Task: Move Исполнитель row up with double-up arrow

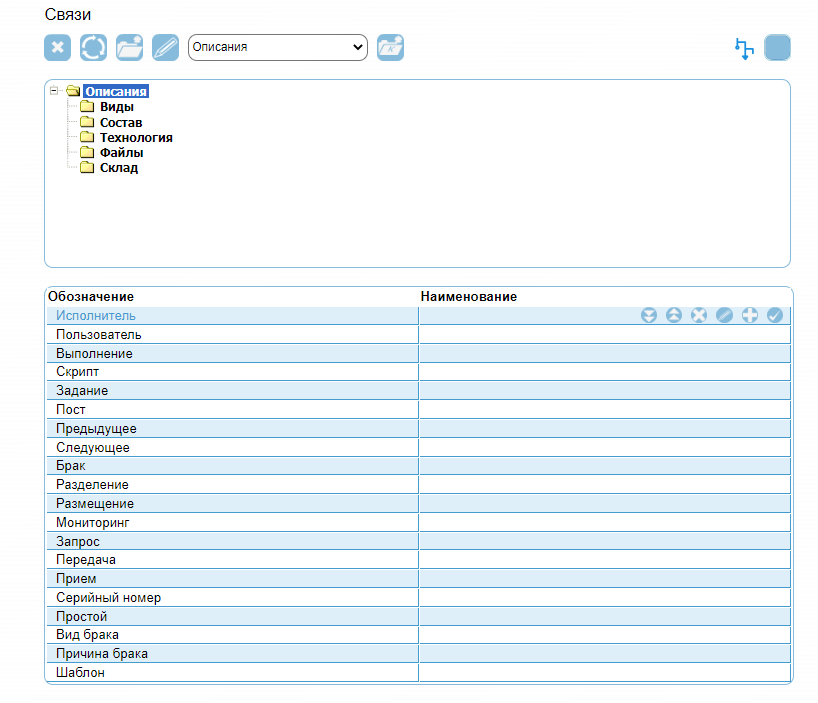Action: (674, 316)
